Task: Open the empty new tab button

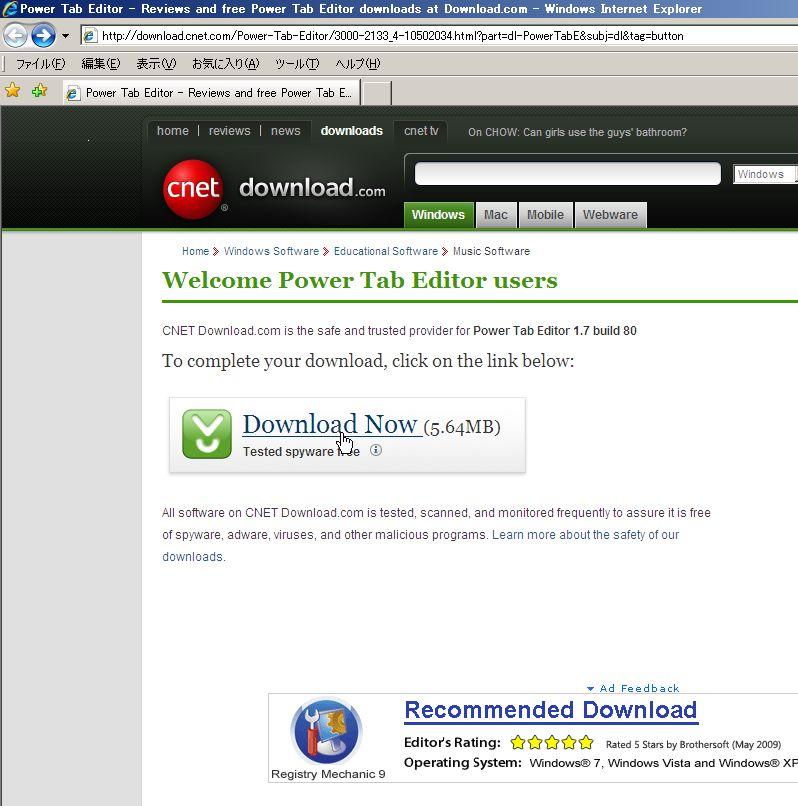Action: tap(377, 93)
